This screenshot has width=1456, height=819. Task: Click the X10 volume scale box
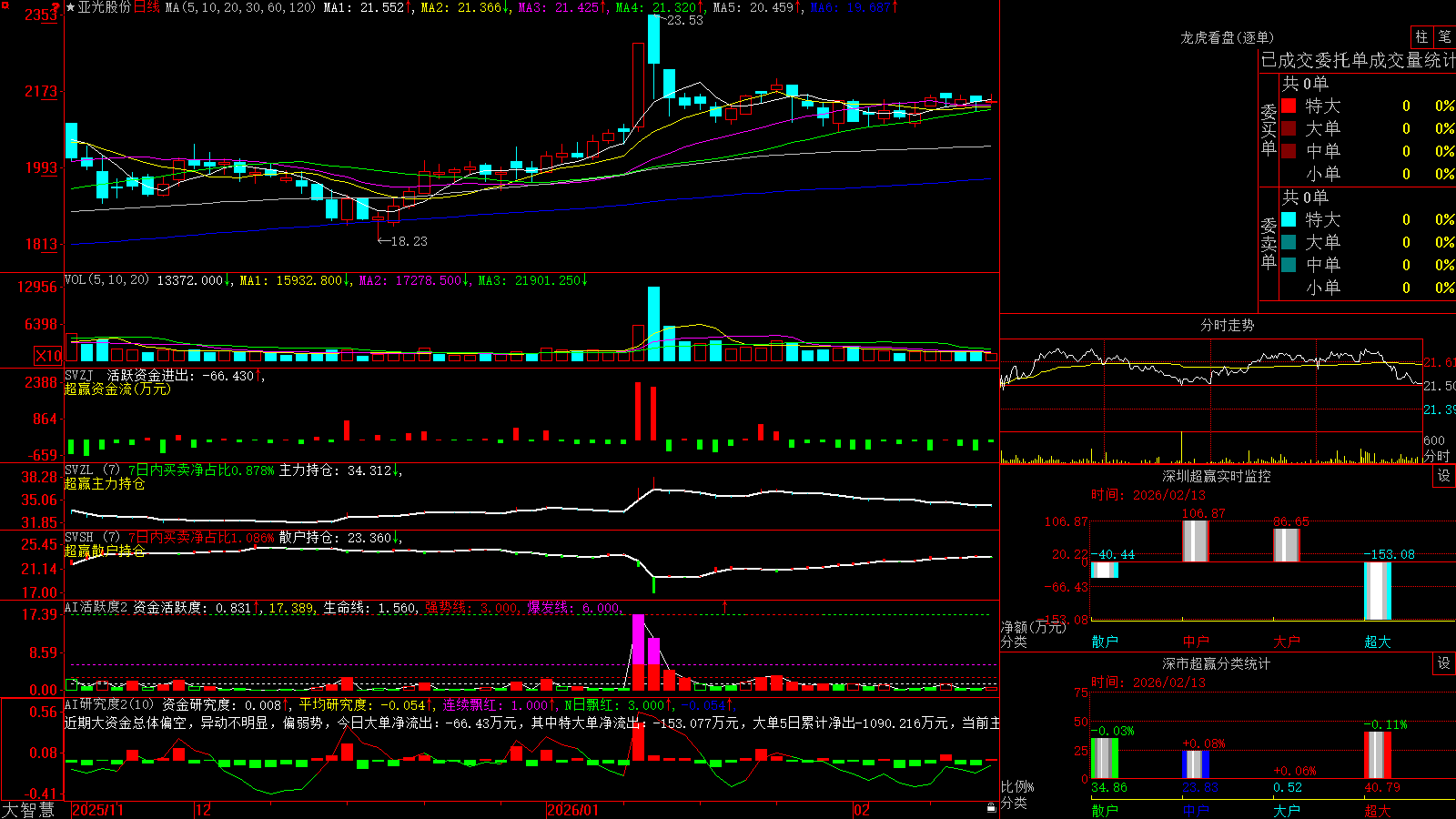[x=48, y=356]
